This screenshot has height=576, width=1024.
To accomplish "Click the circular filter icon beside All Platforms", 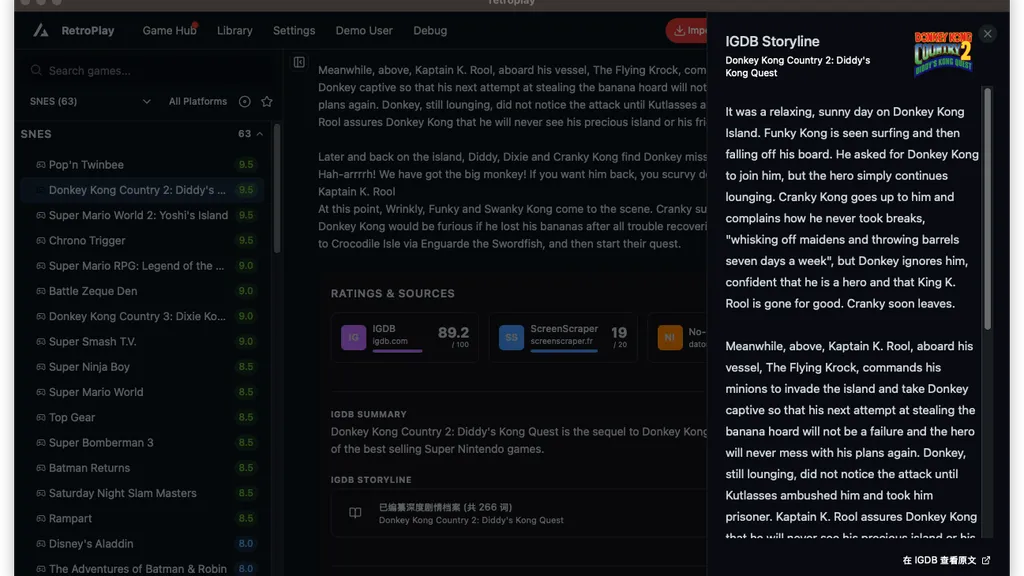I will pyautogui.click(x=244, y=101).
